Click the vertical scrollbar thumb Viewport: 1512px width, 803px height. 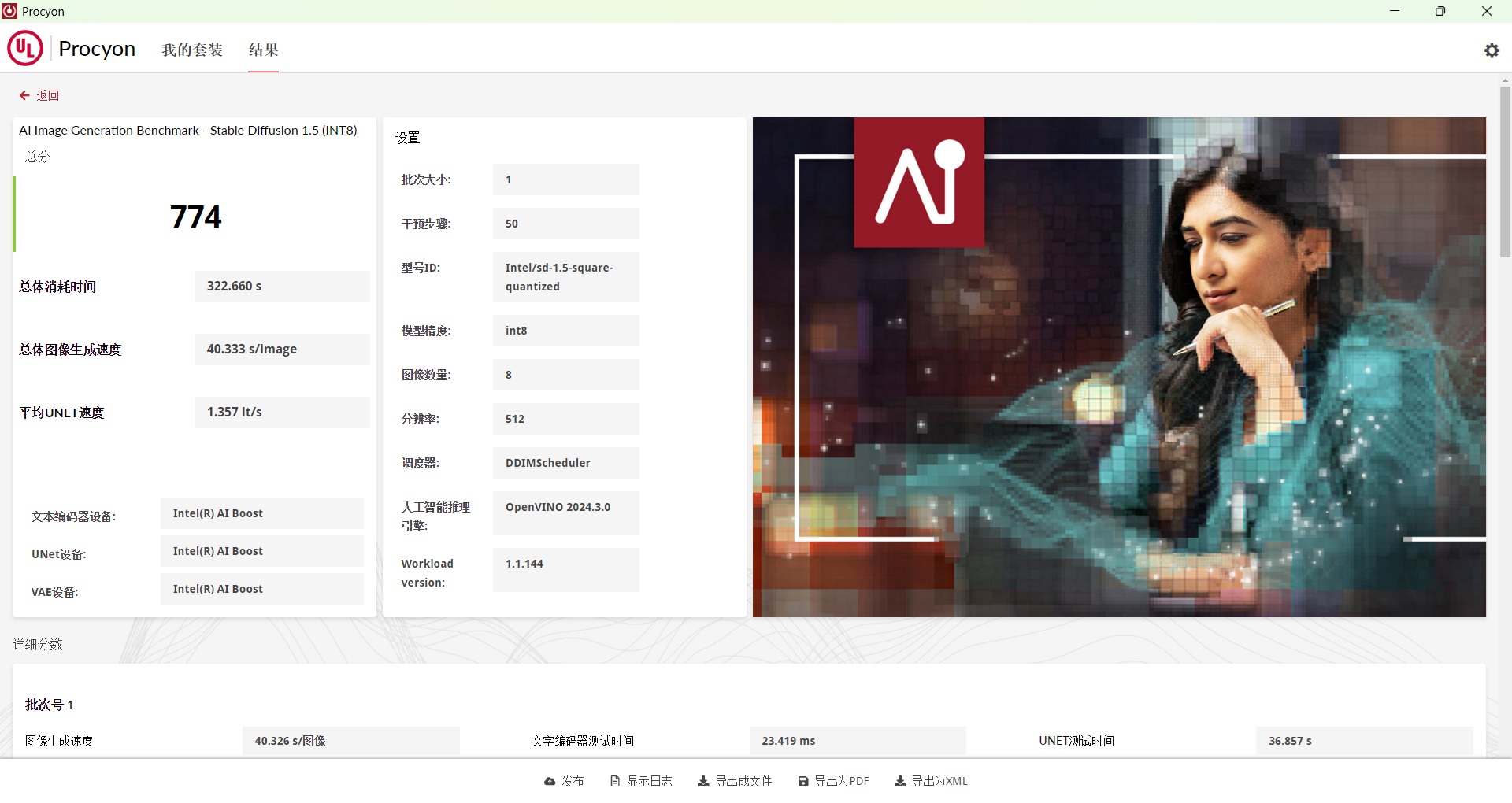point(1505,172)
